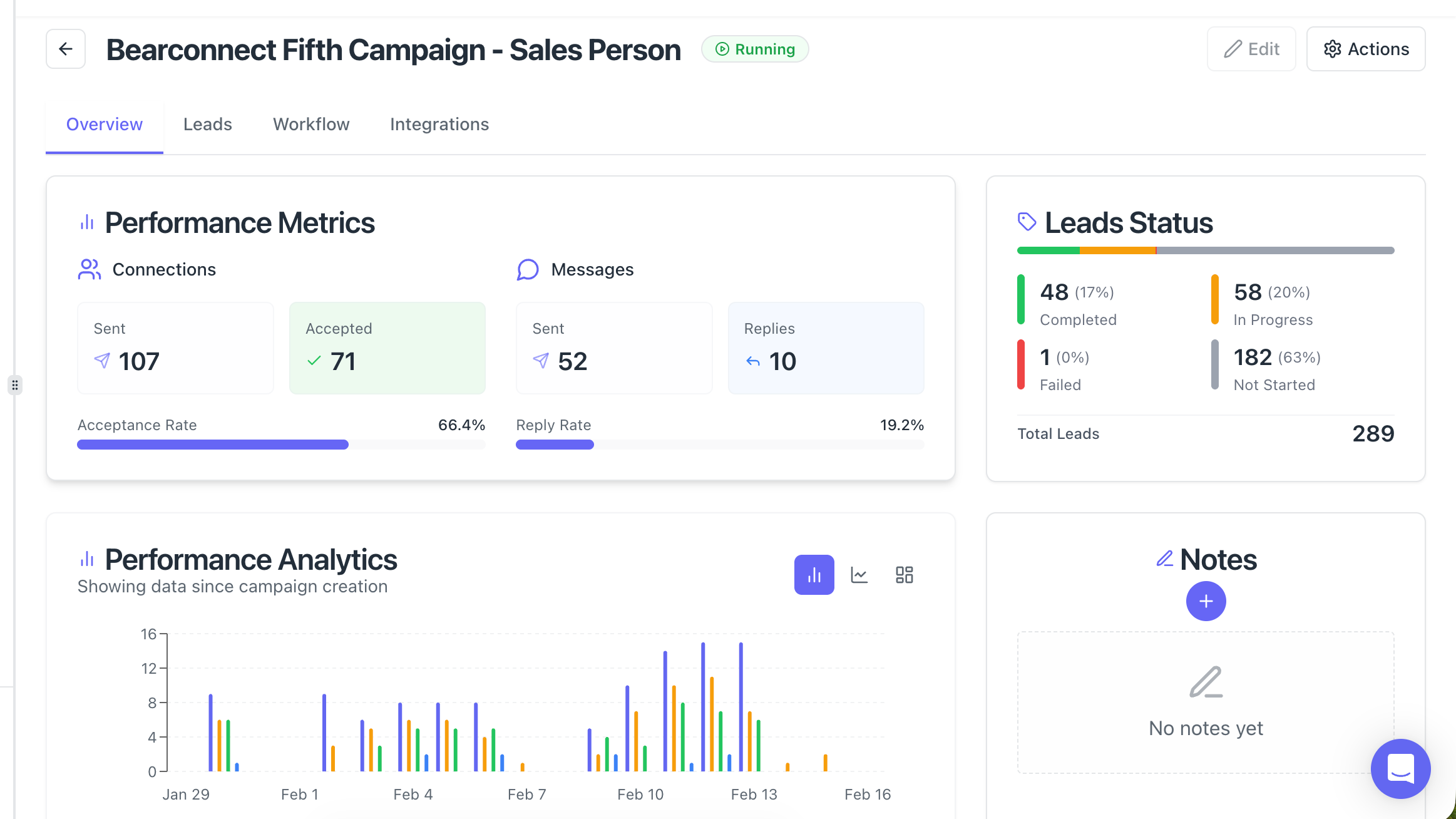Click the Running status badge
The height and width of the screenshot is (819, 1456).
coord(755,49)
